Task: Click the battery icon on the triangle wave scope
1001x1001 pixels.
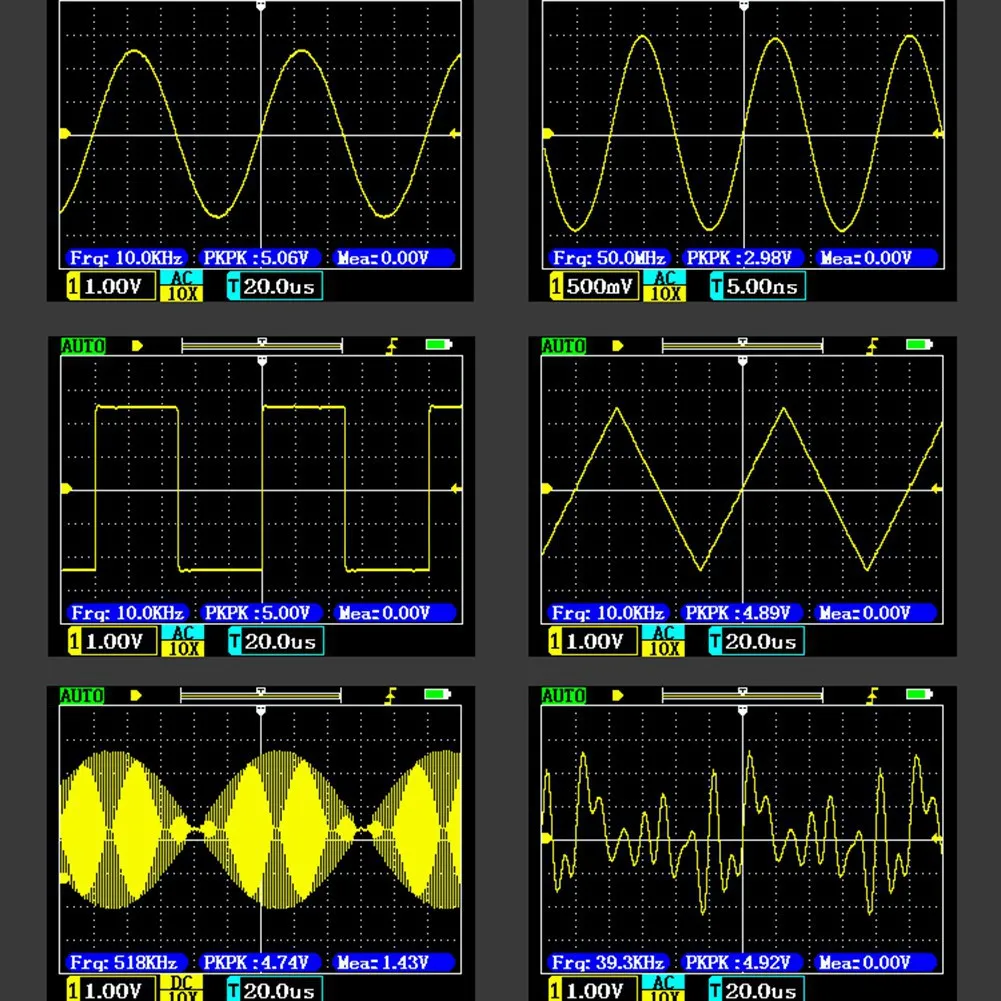Action: click(919, 345)
